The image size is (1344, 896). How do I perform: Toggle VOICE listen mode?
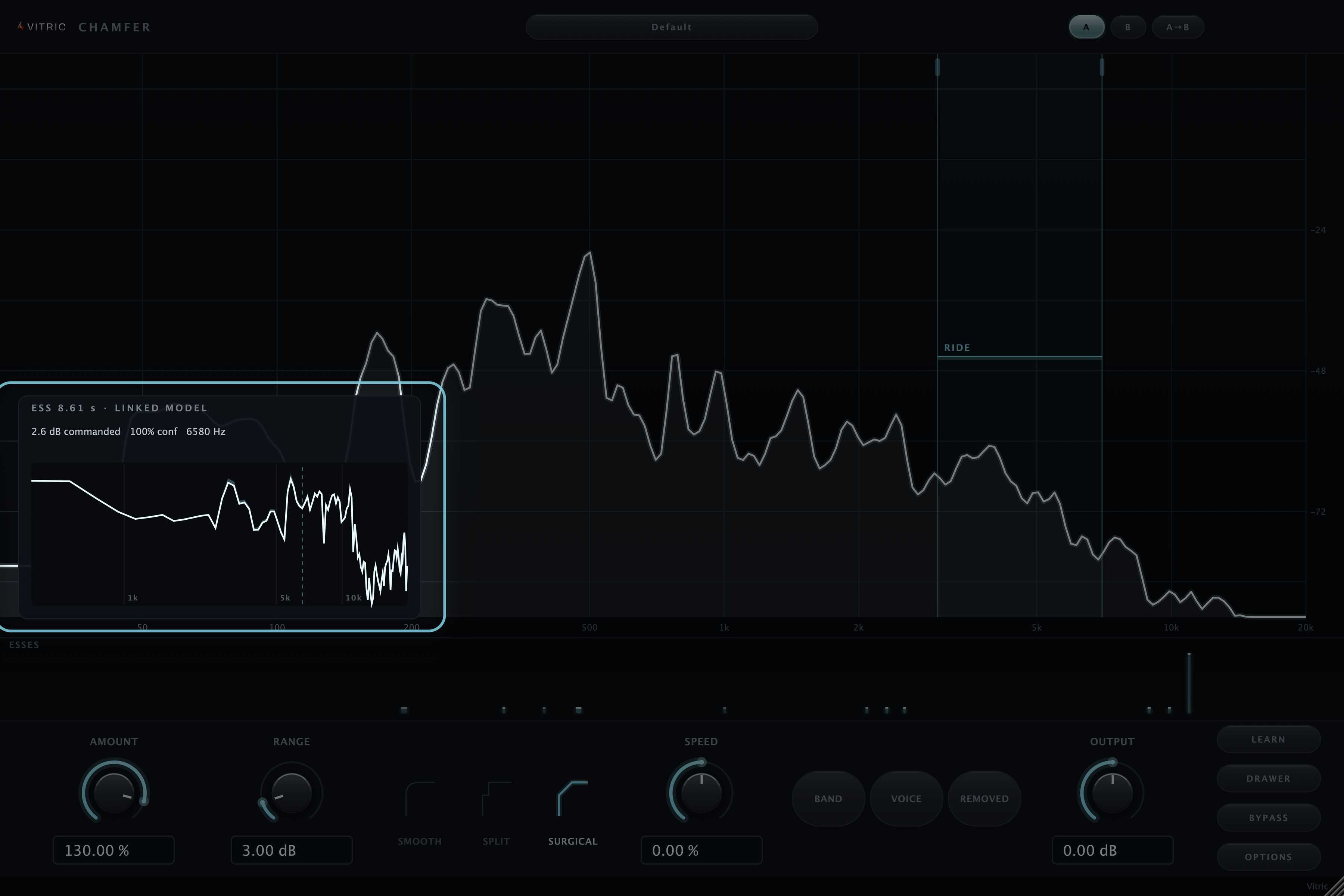(x=906, y=798)
